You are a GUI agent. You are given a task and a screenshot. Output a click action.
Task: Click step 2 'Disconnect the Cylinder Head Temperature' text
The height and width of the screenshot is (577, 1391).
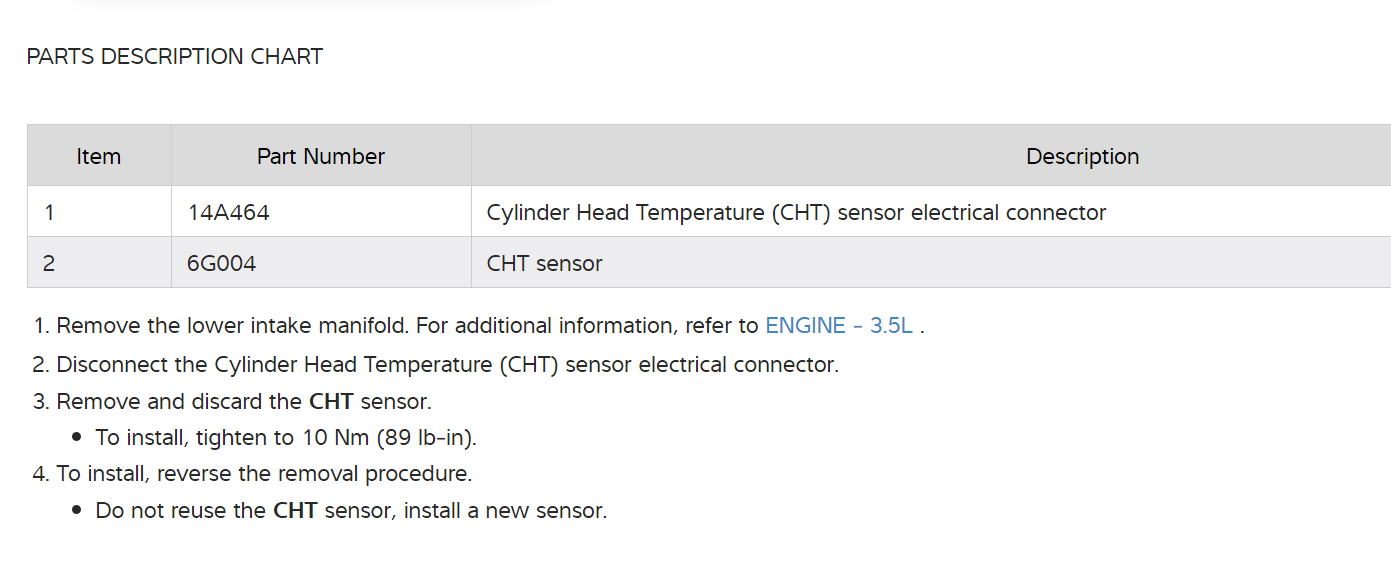(447, 365)
